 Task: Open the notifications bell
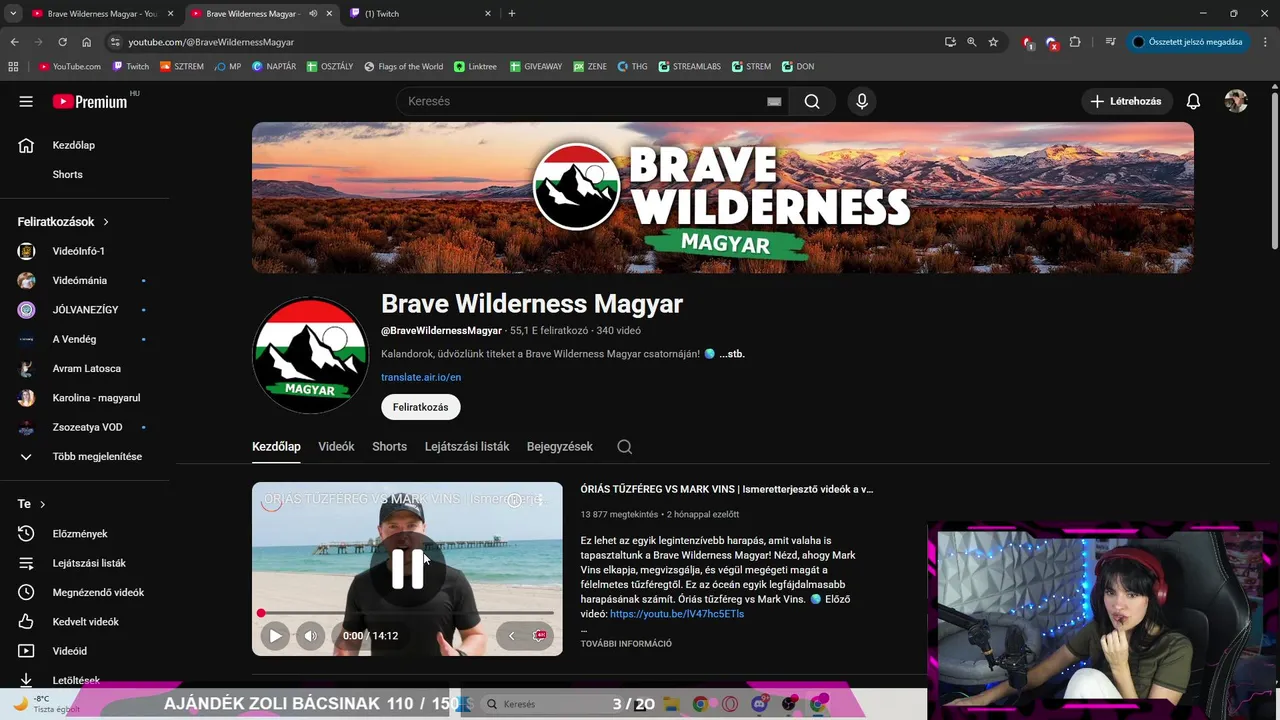[1193, 101]
